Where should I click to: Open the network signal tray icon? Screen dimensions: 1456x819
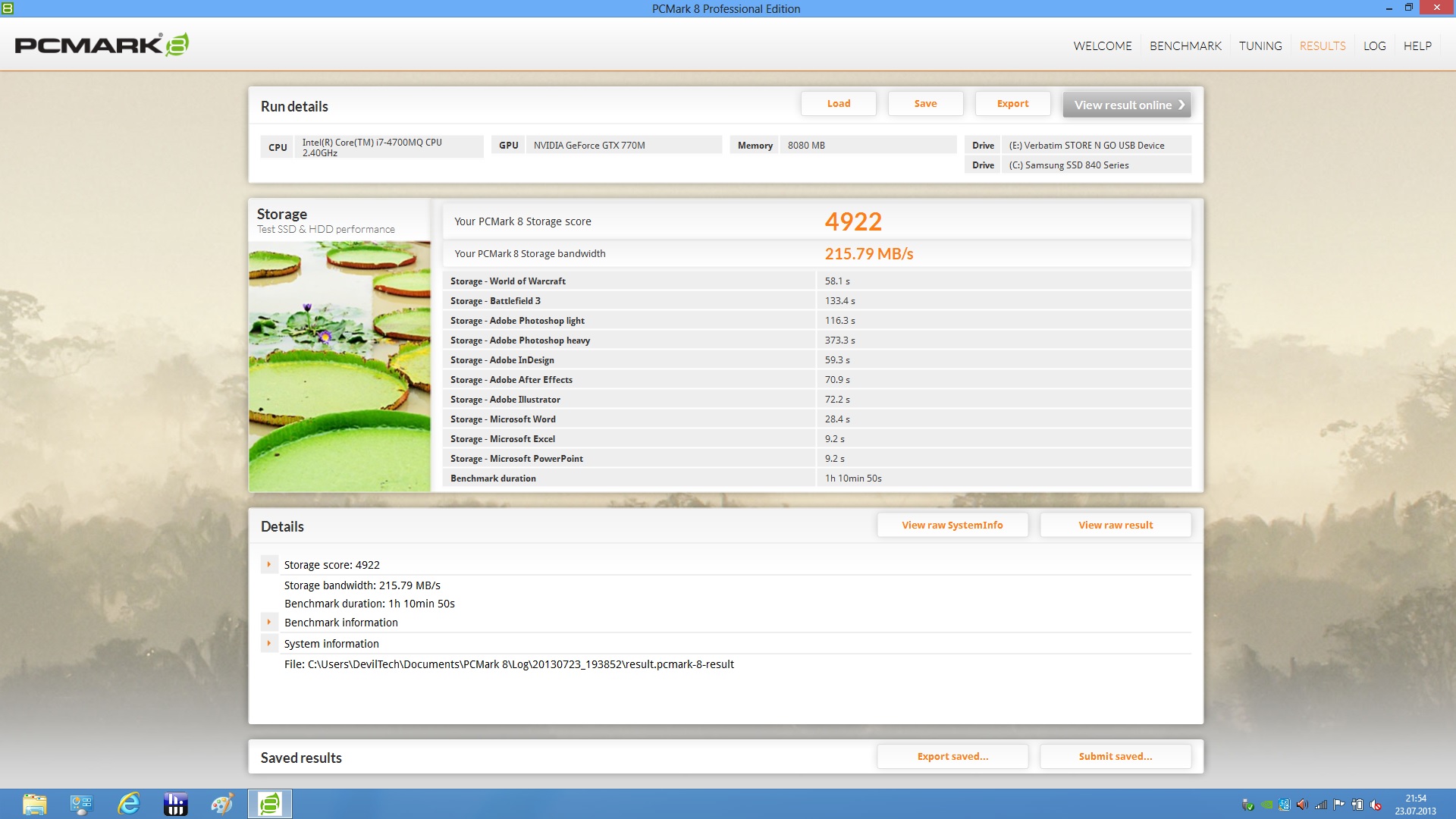(1321, 805)
